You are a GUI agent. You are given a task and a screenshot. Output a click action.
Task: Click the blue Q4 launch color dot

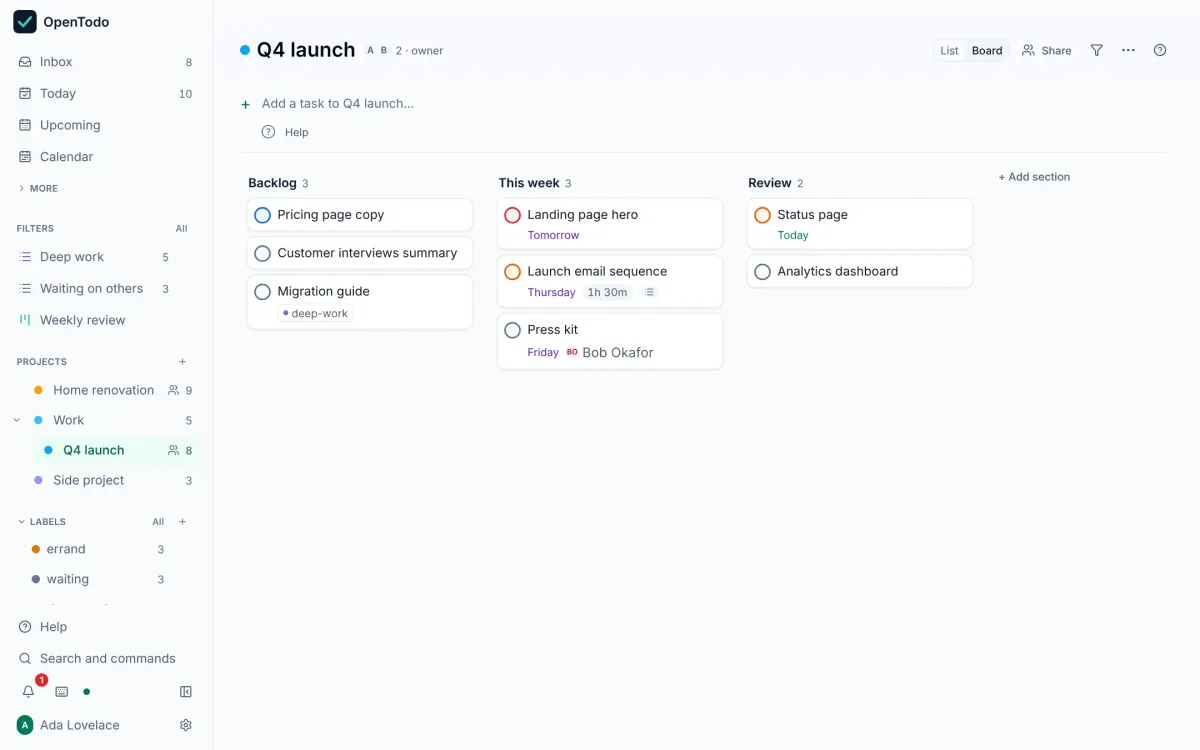click(x=245, y=50)
